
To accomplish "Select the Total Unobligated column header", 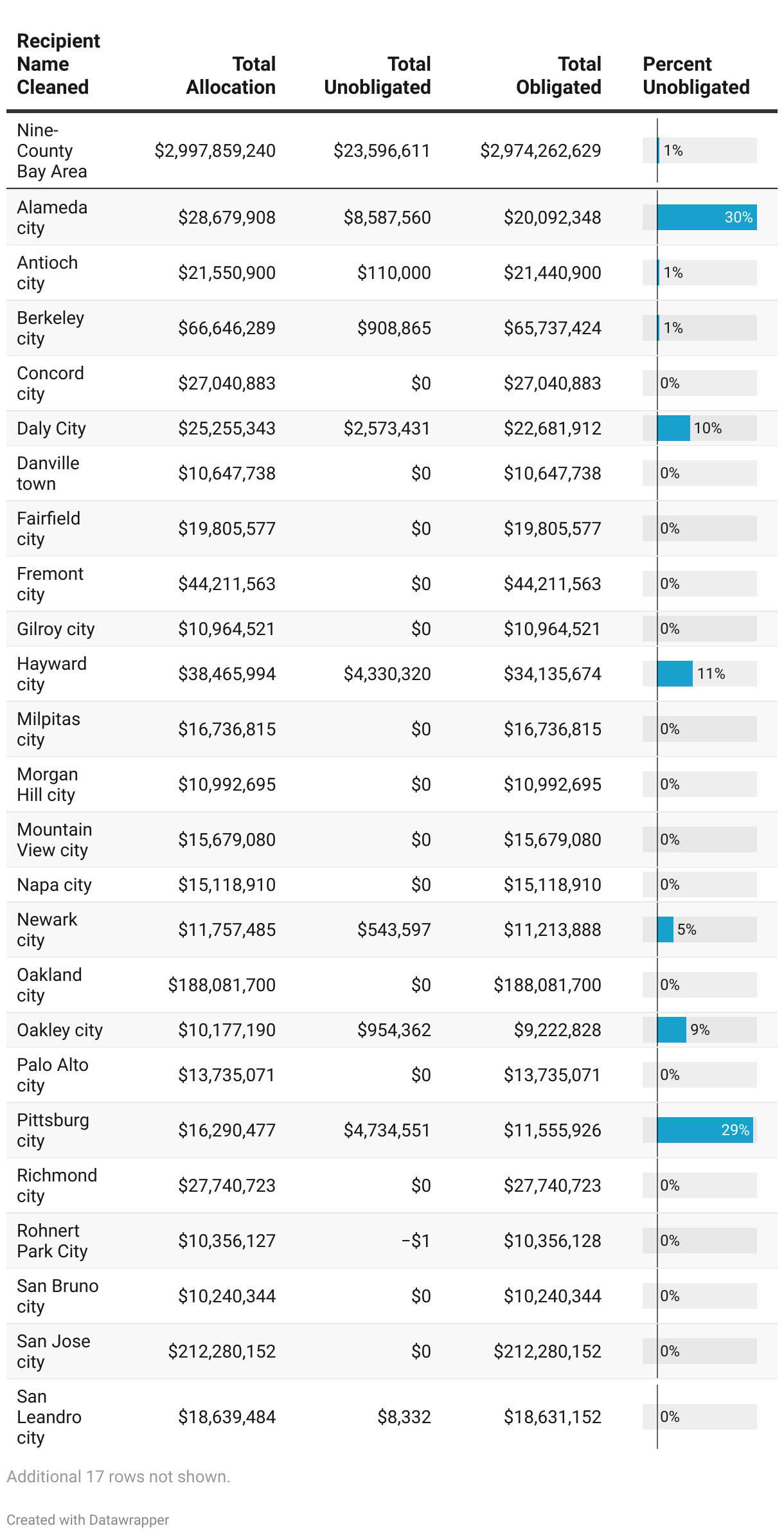I will [377, 76].
